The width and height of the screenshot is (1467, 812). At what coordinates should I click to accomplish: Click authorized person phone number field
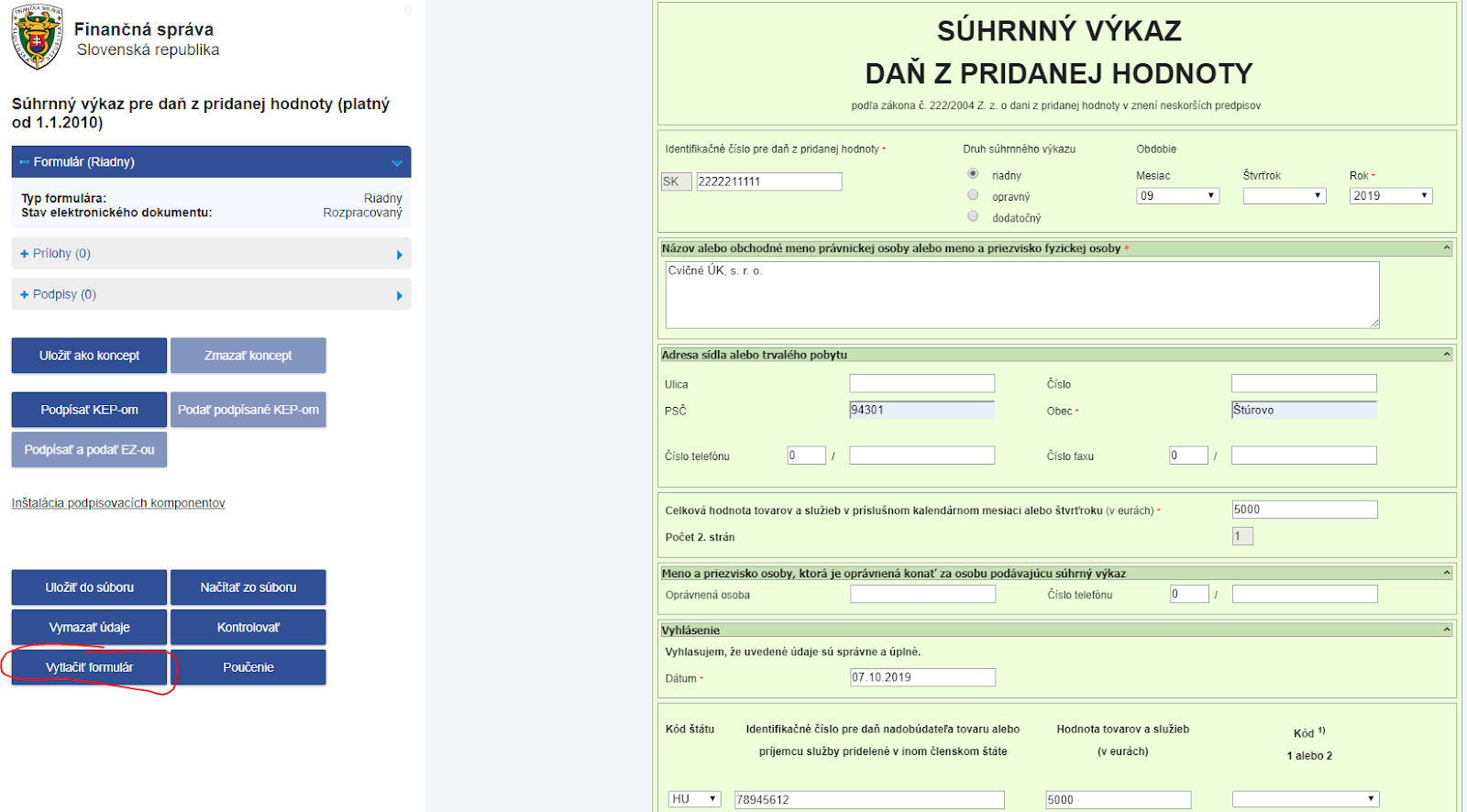[x=1305, y=594]
